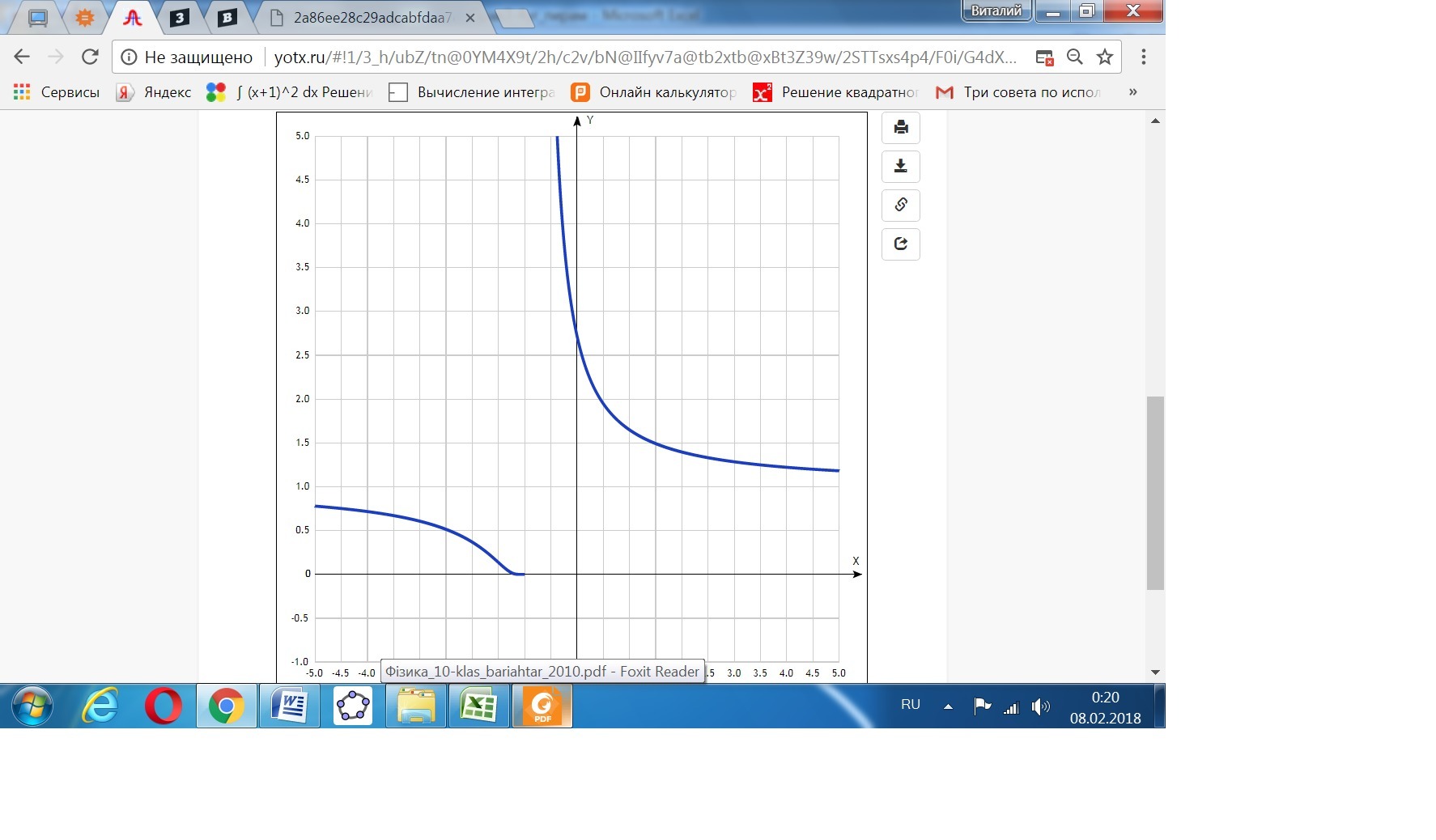Open Chrome three-dot menu

(1143, 57)
